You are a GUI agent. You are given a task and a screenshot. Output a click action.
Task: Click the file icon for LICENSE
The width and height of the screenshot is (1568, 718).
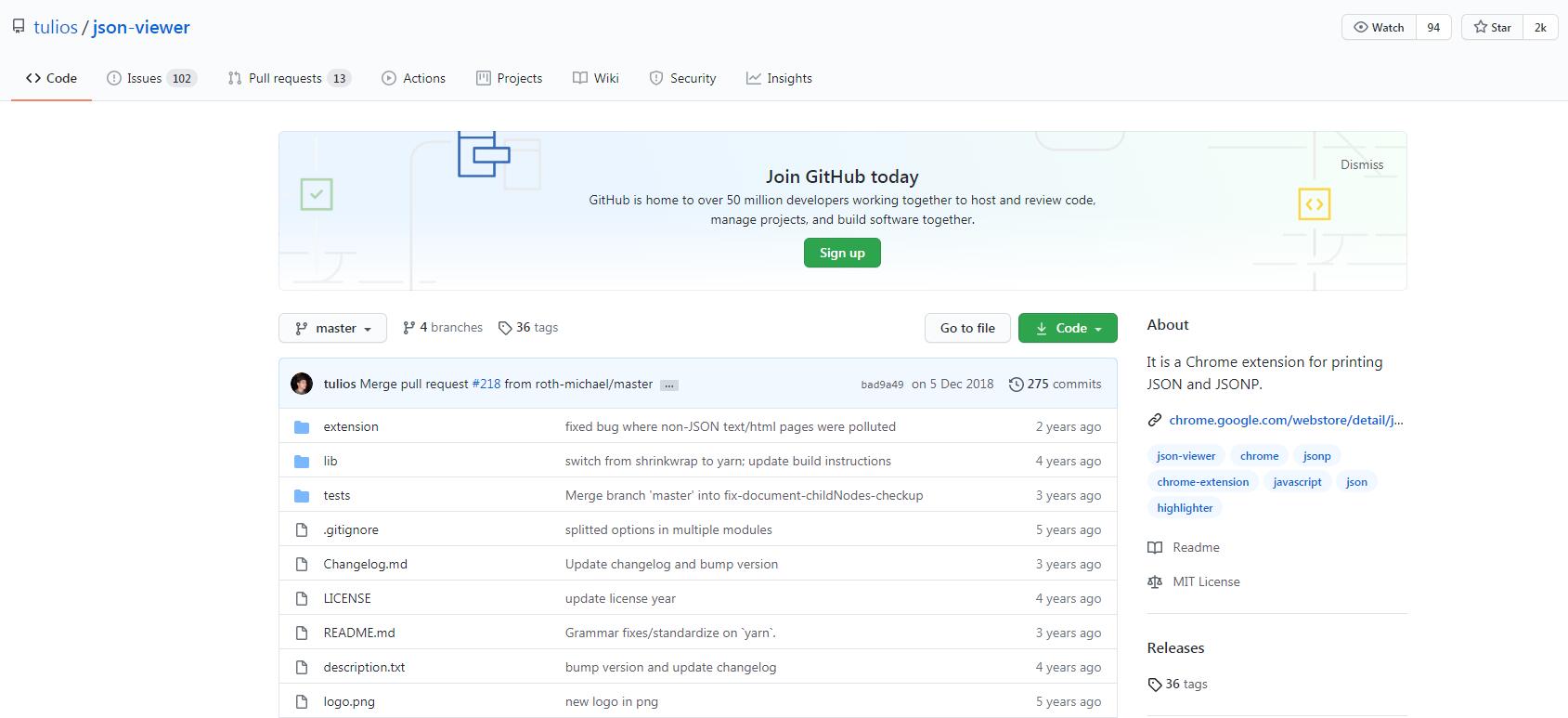coord(302,599)
